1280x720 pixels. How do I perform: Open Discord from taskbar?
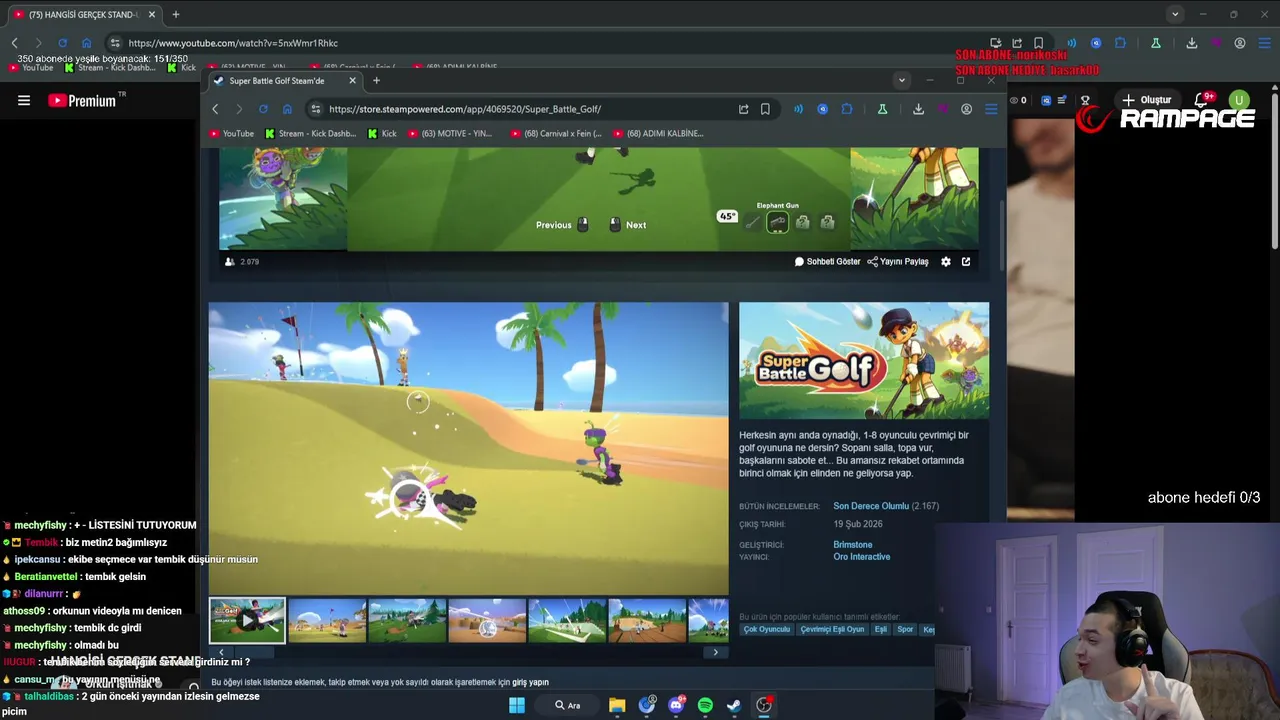tap(676, 705)
